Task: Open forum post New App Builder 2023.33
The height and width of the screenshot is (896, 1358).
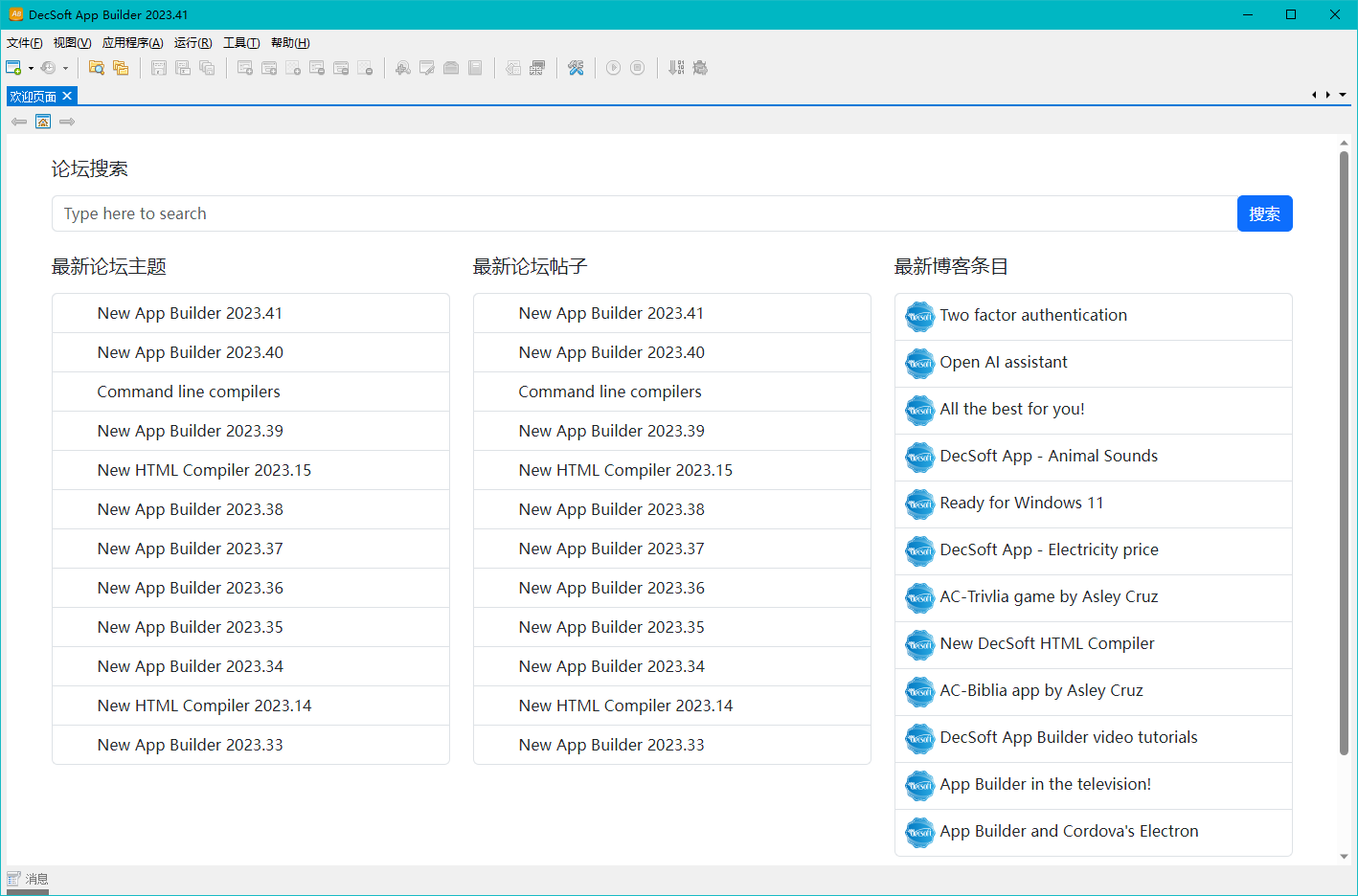Action: click(672, 745)
